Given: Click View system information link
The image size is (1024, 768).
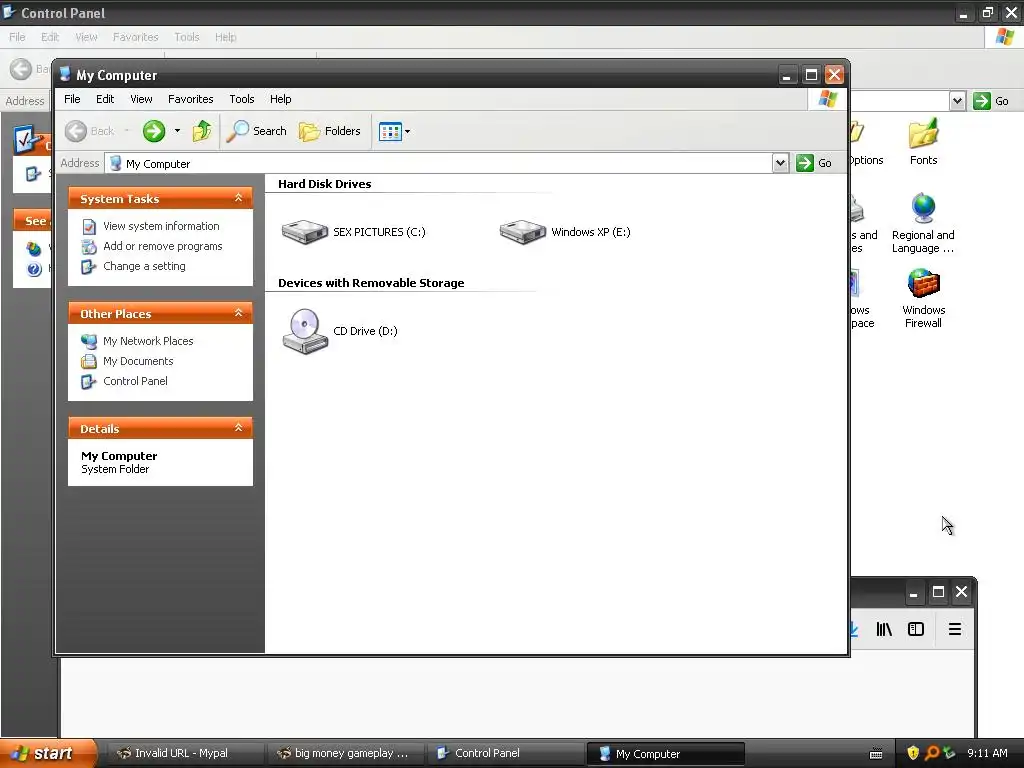Looking at the screenshot, I should click(161, 226).
